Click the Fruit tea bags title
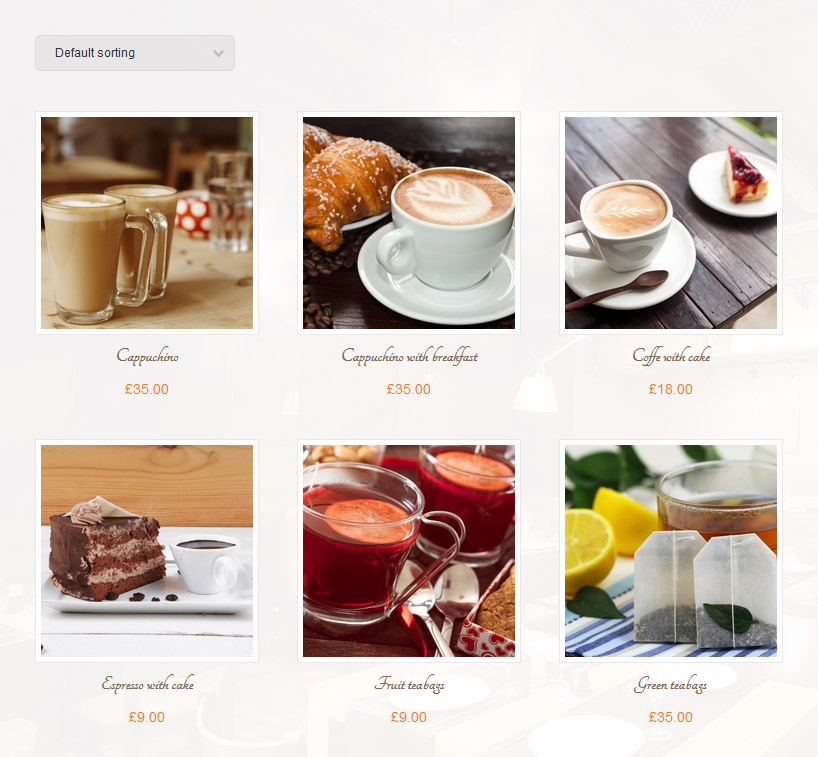818x757 pixels. click(410, 684)
